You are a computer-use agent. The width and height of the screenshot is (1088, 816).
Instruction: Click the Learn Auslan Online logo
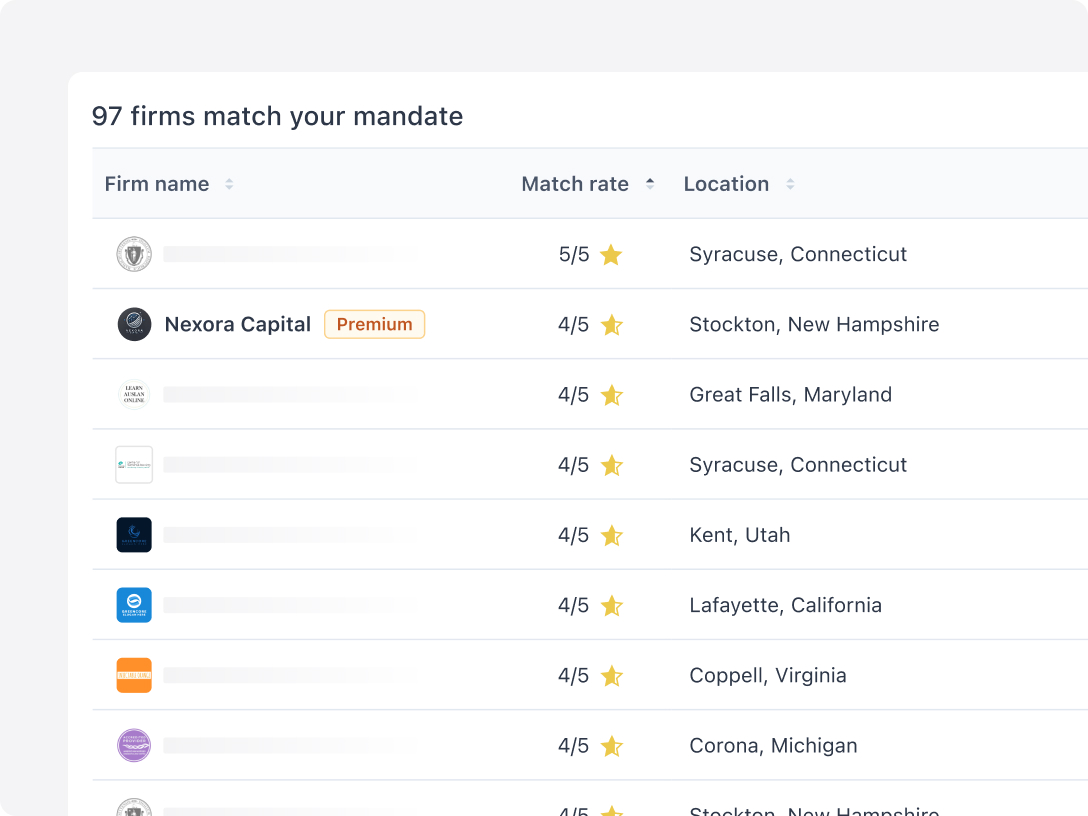[134, 395]
